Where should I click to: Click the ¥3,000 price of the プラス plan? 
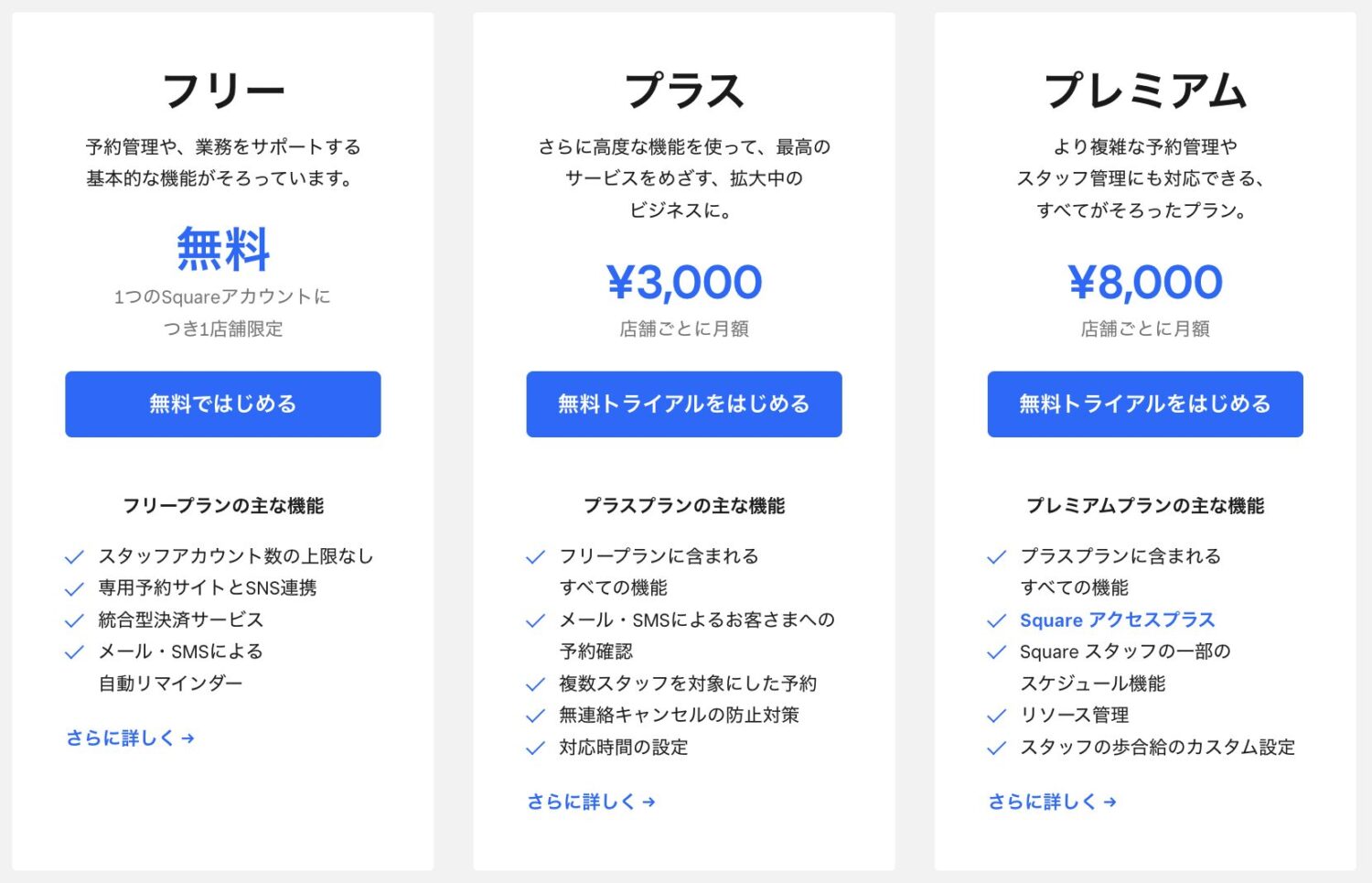tap(684, 283)
